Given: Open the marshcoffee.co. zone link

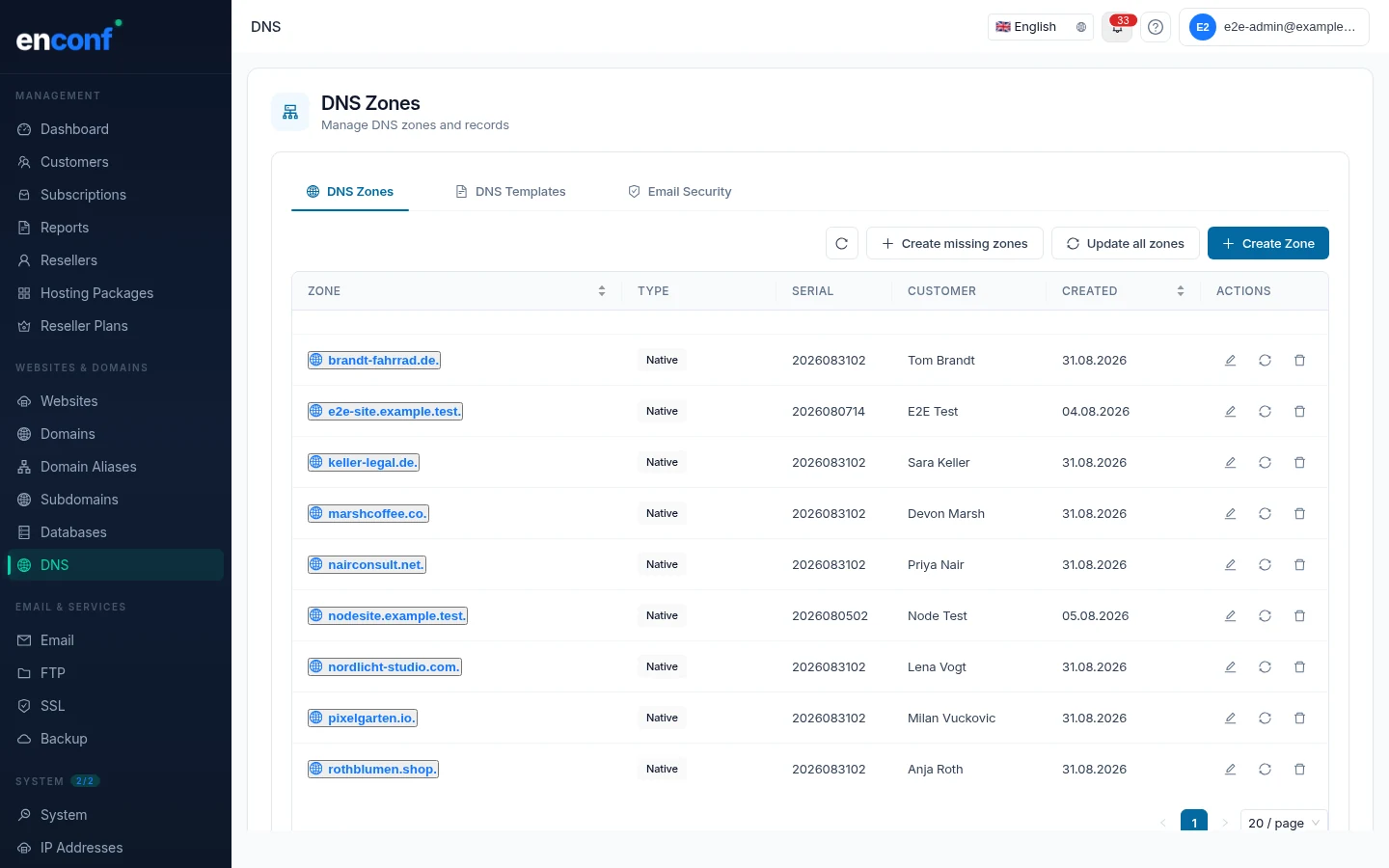Looking at the screenshot, I should 368,513.
